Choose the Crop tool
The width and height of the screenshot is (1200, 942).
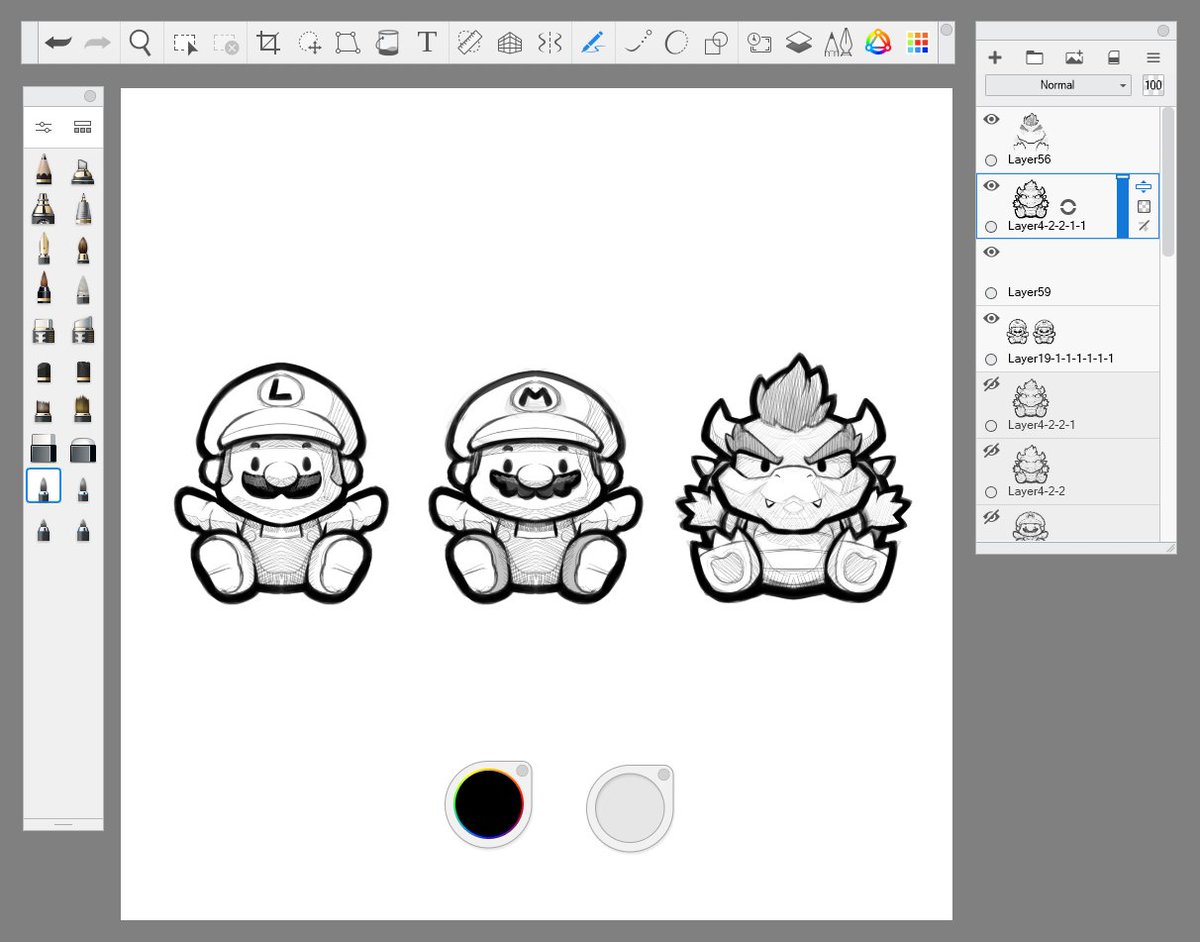(268, 43)
